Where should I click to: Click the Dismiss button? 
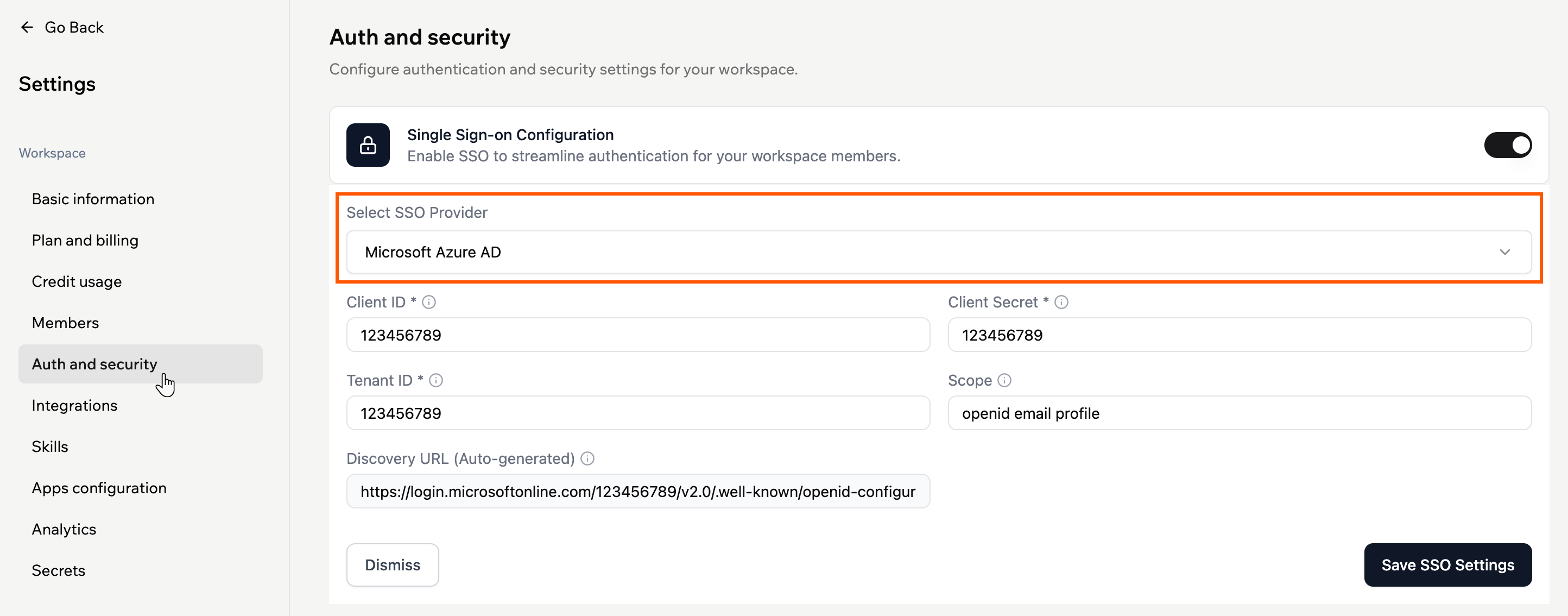(x=393, y=565)
